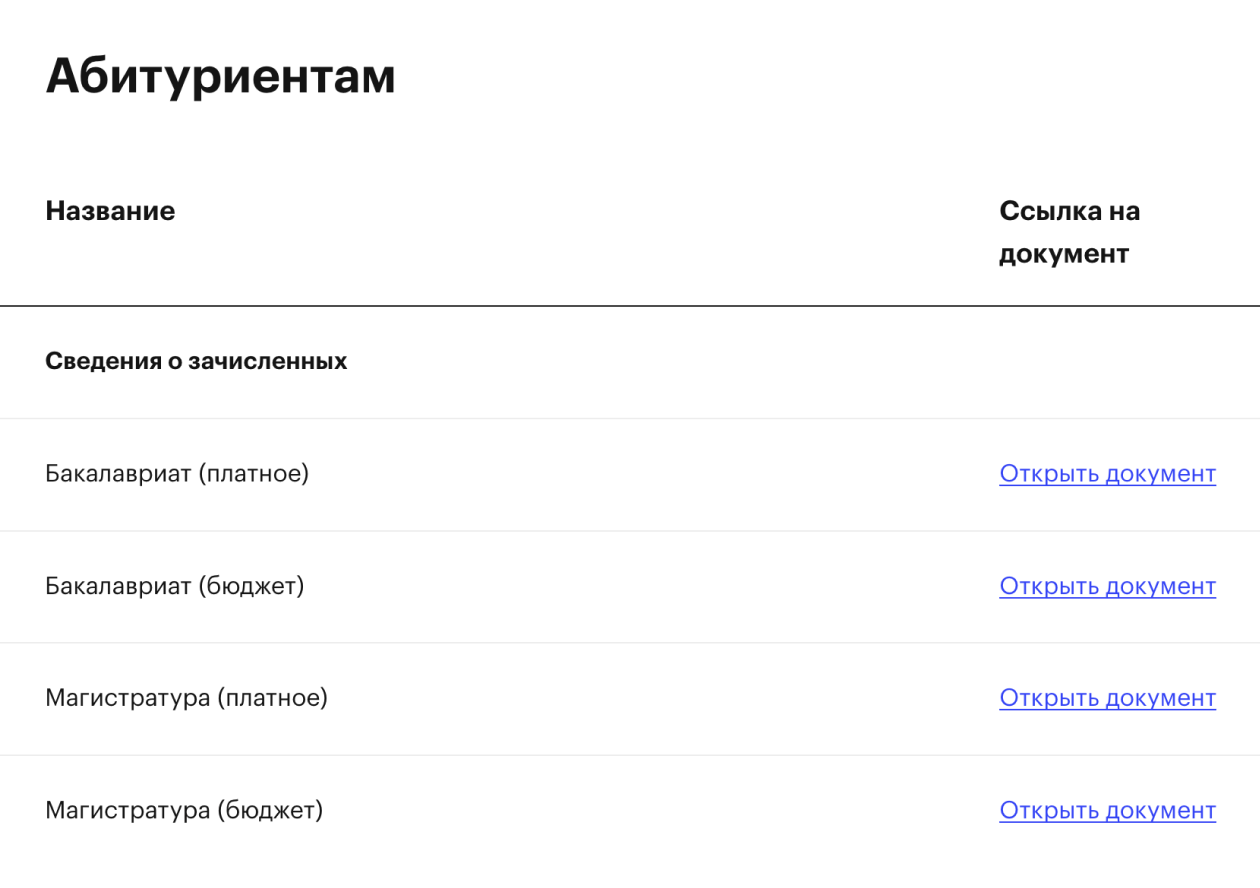Click word документ in the Магистратура (бюджет) link
This screenshot has height=888, width=1260.
1161,810
